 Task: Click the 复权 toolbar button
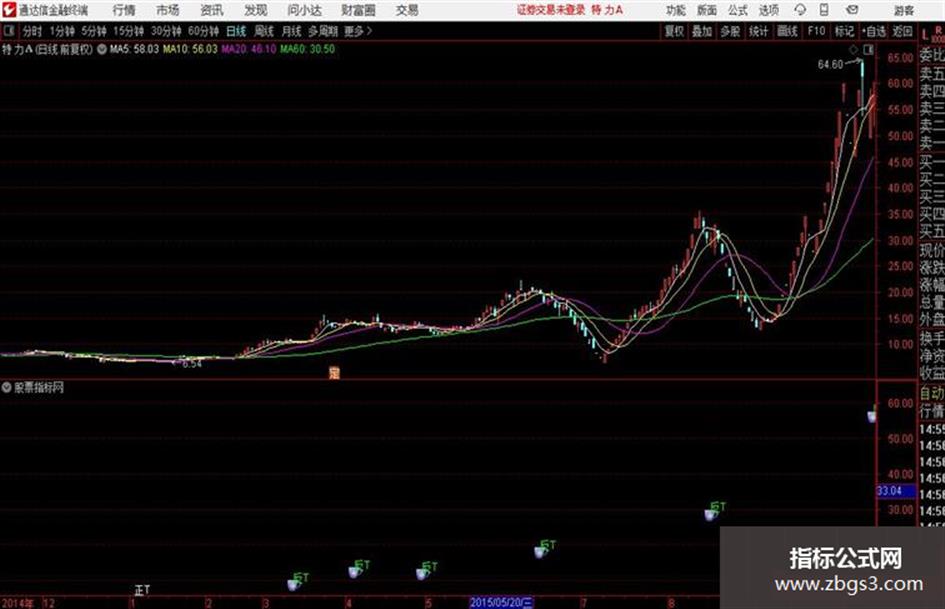(674, 31)
